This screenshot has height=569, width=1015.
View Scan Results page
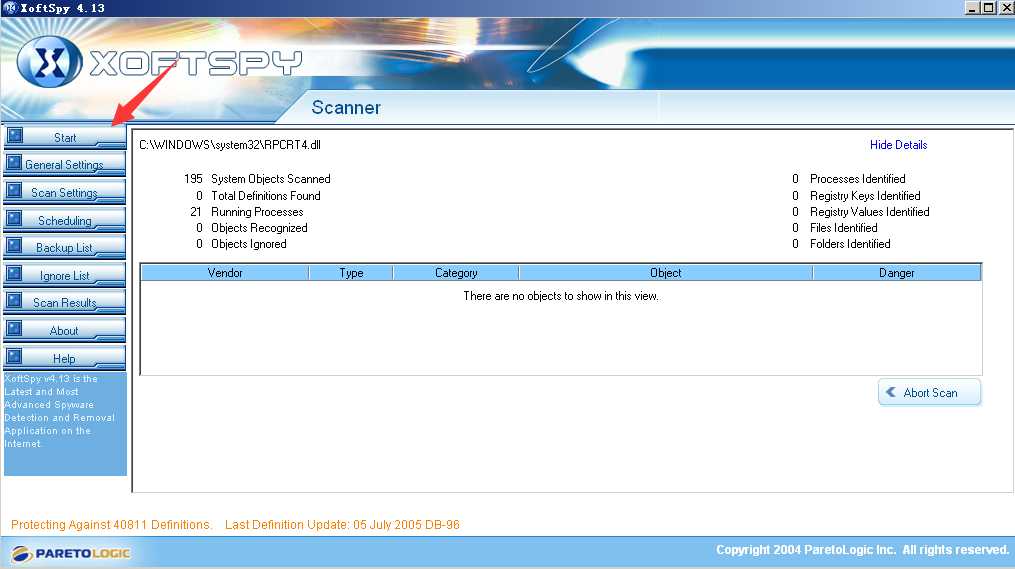[65, 303]
